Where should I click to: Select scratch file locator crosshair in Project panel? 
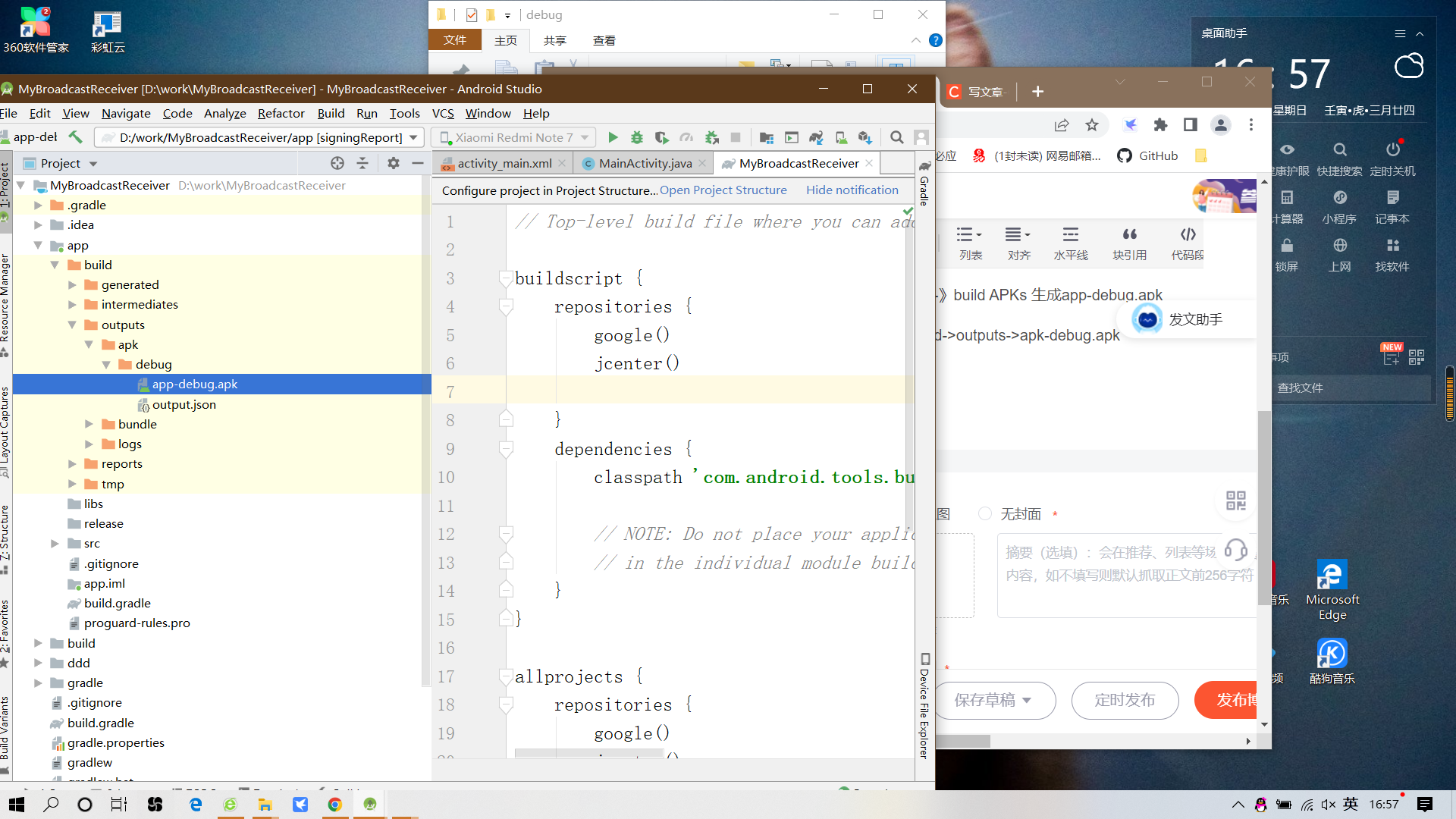[337, 163]
